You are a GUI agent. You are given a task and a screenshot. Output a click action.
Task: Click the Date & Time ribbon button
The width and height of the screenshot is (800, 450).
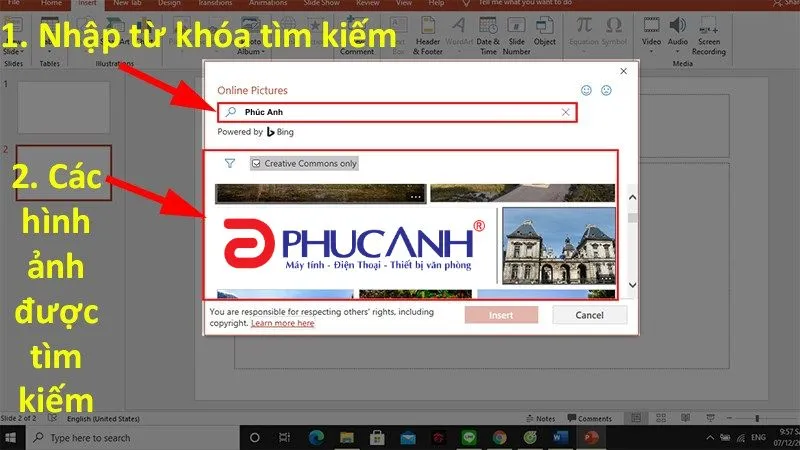(488, 36)
